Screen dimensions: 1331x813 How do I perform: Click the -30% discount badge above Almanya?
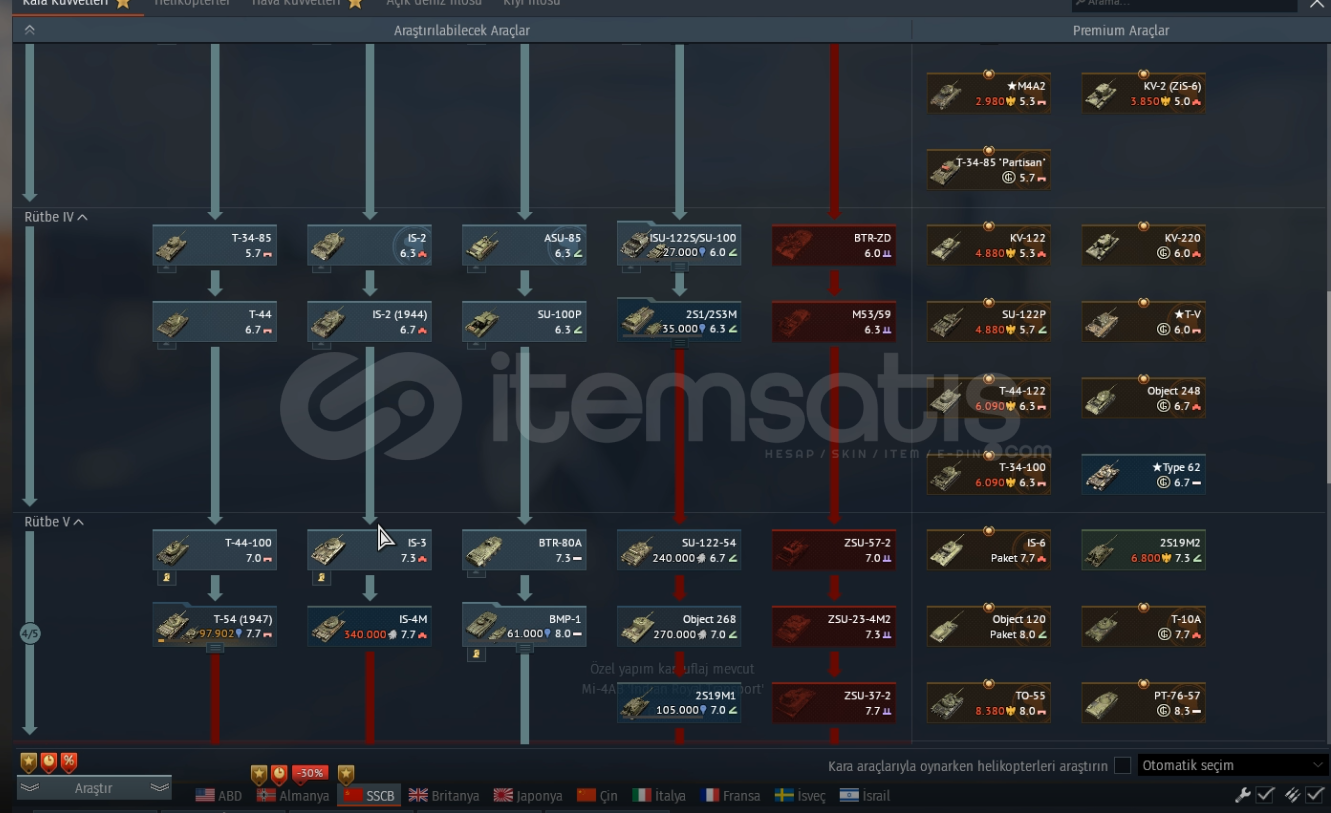[310, 773]
